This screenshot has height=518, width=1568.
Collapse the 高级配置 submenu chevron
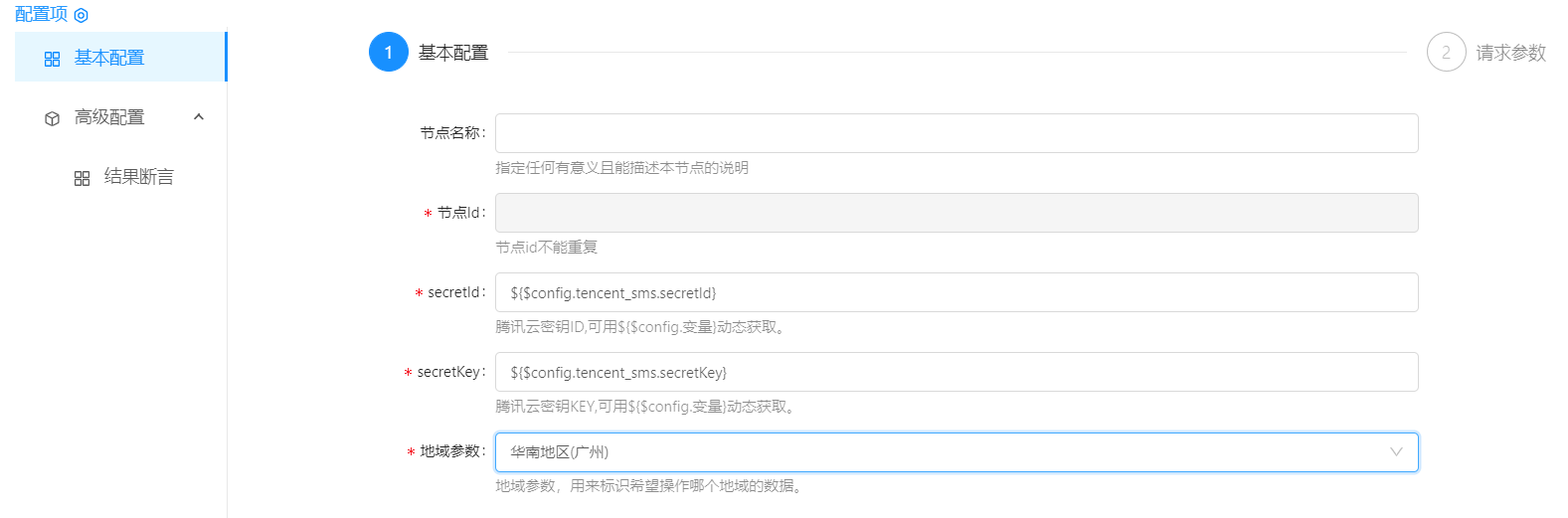[x=199, y=117]
